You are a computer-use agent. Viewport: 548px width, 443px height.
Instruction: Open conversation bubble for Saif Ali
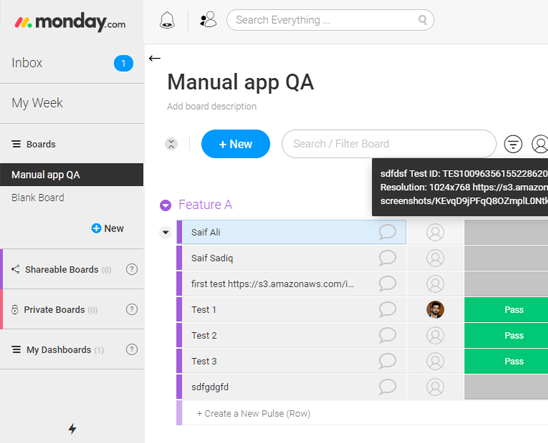click(x=387, y=232)
